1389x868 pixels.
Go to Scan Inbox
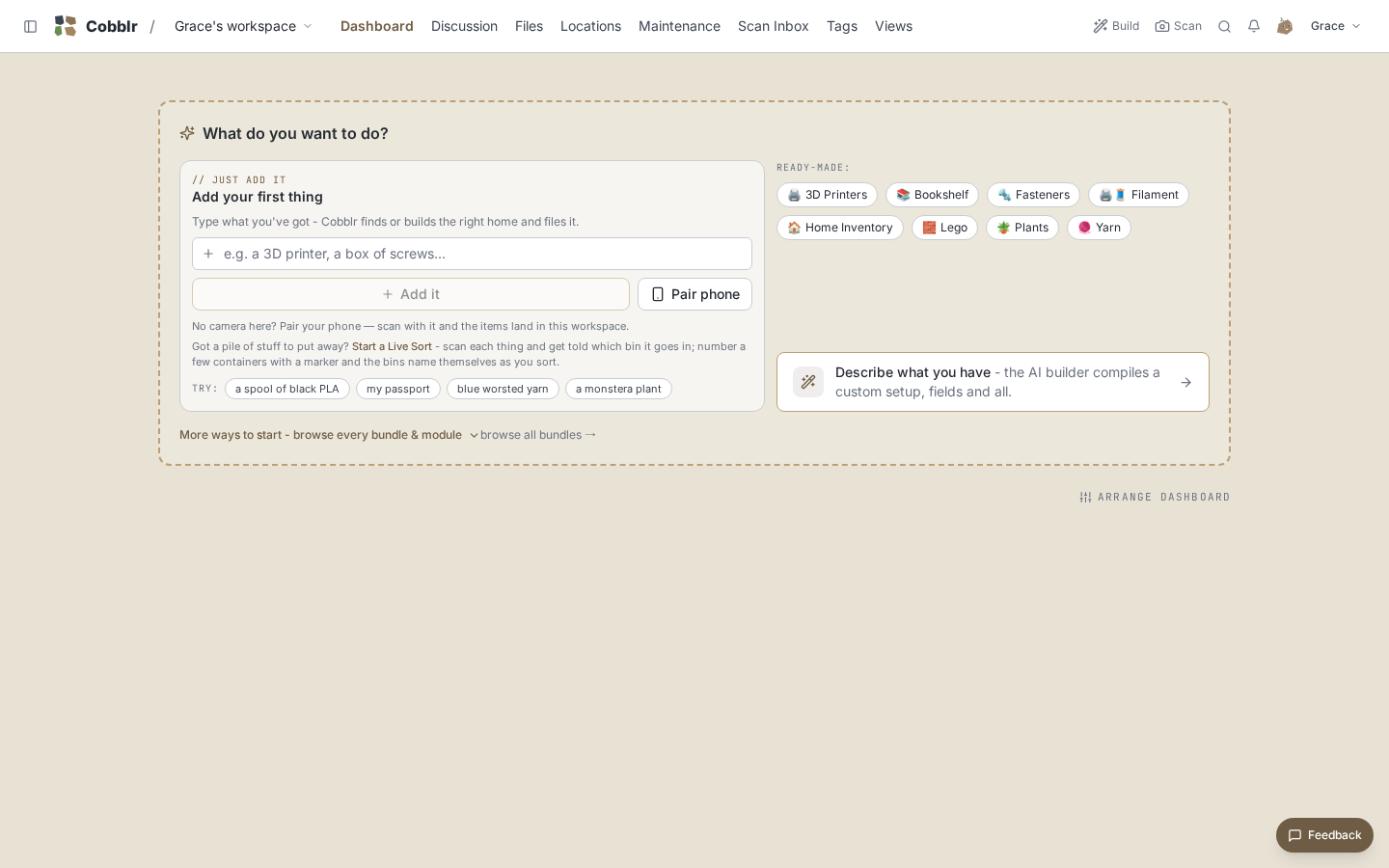[x=773, y=26]
